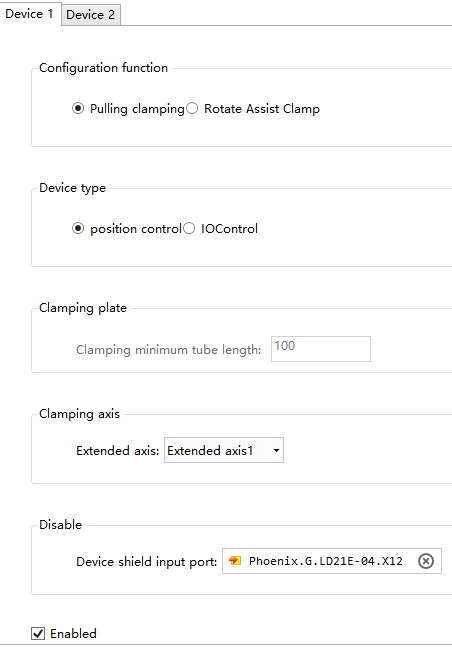This screenshot has width=452, height=658.
Task: Click the IOControl label text
Action: [229, 229]
